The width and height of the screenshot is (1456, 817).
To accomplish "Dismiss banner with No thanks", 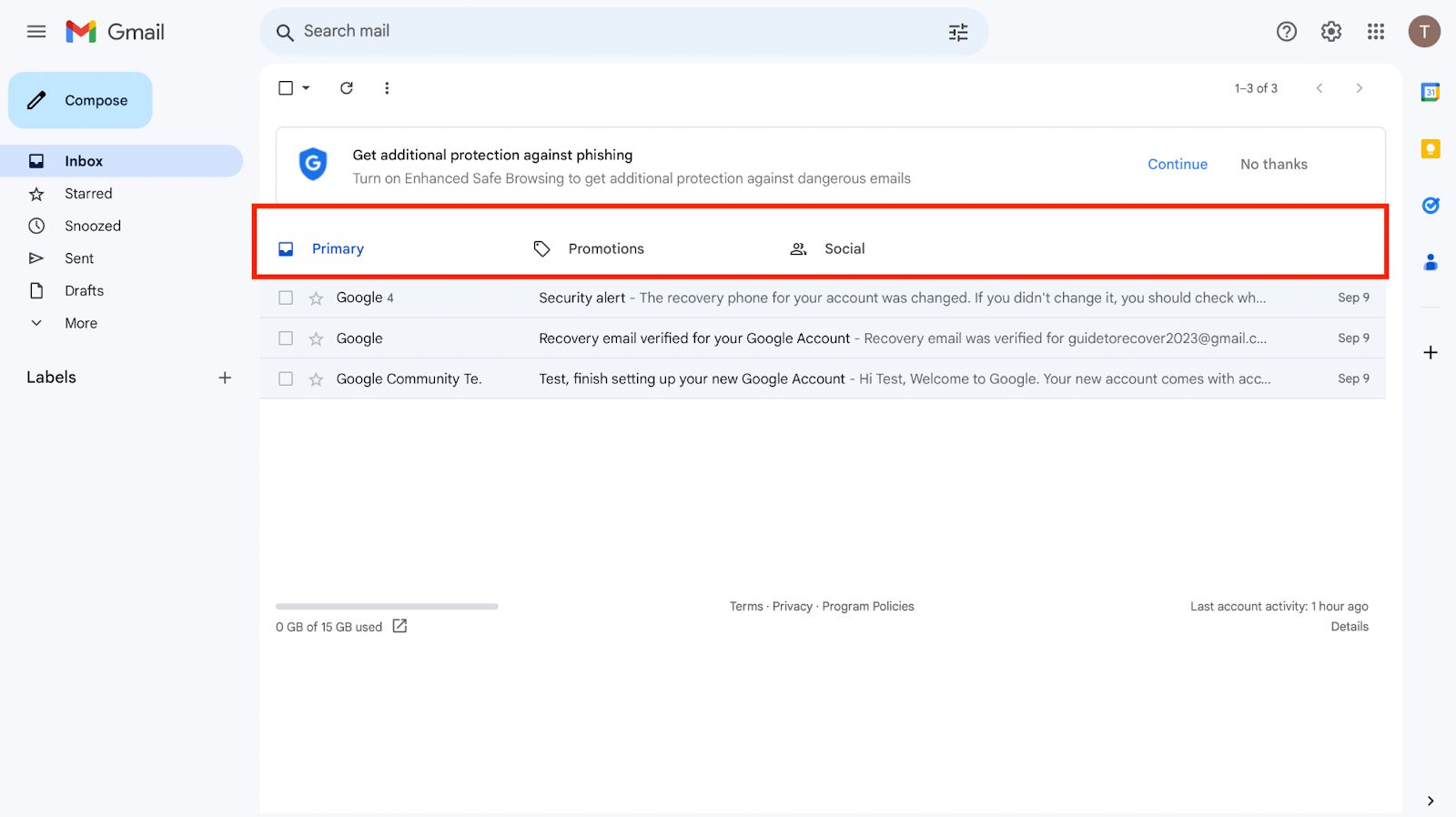I will [1273, 165].
